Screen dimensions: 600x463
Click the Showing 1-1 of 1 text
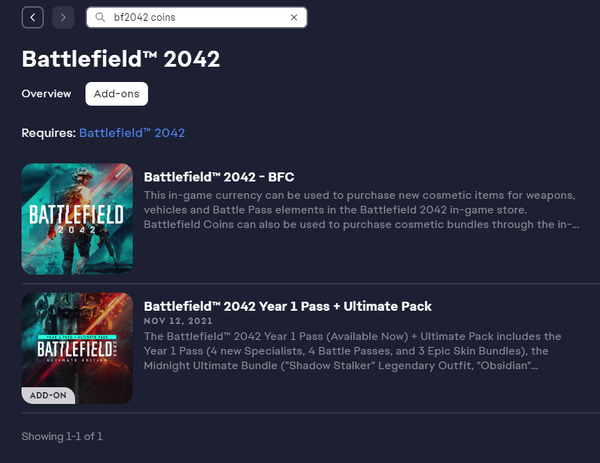pos(62,437)
